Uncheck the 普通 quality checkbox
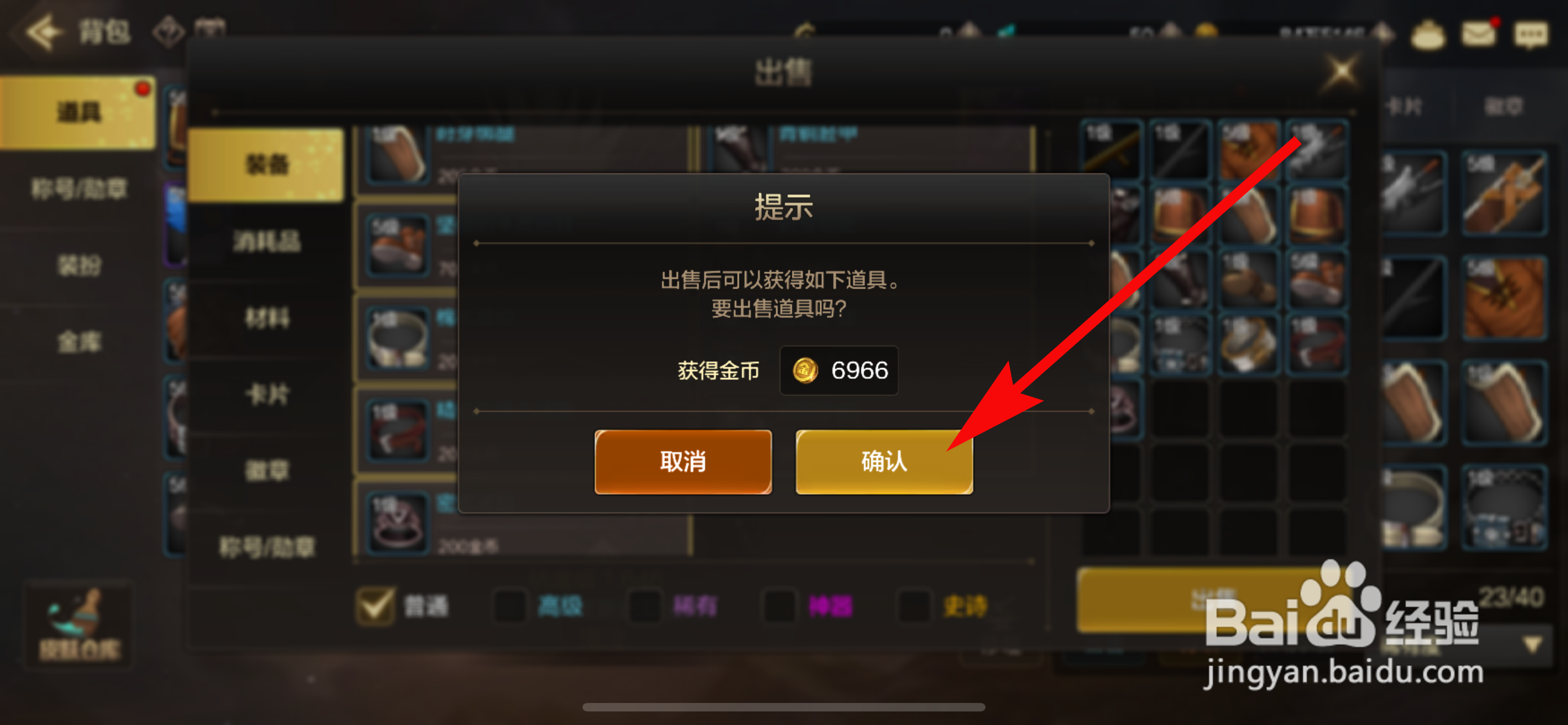The height and width of the screenshot is (725, 1568). pos(375,605)
